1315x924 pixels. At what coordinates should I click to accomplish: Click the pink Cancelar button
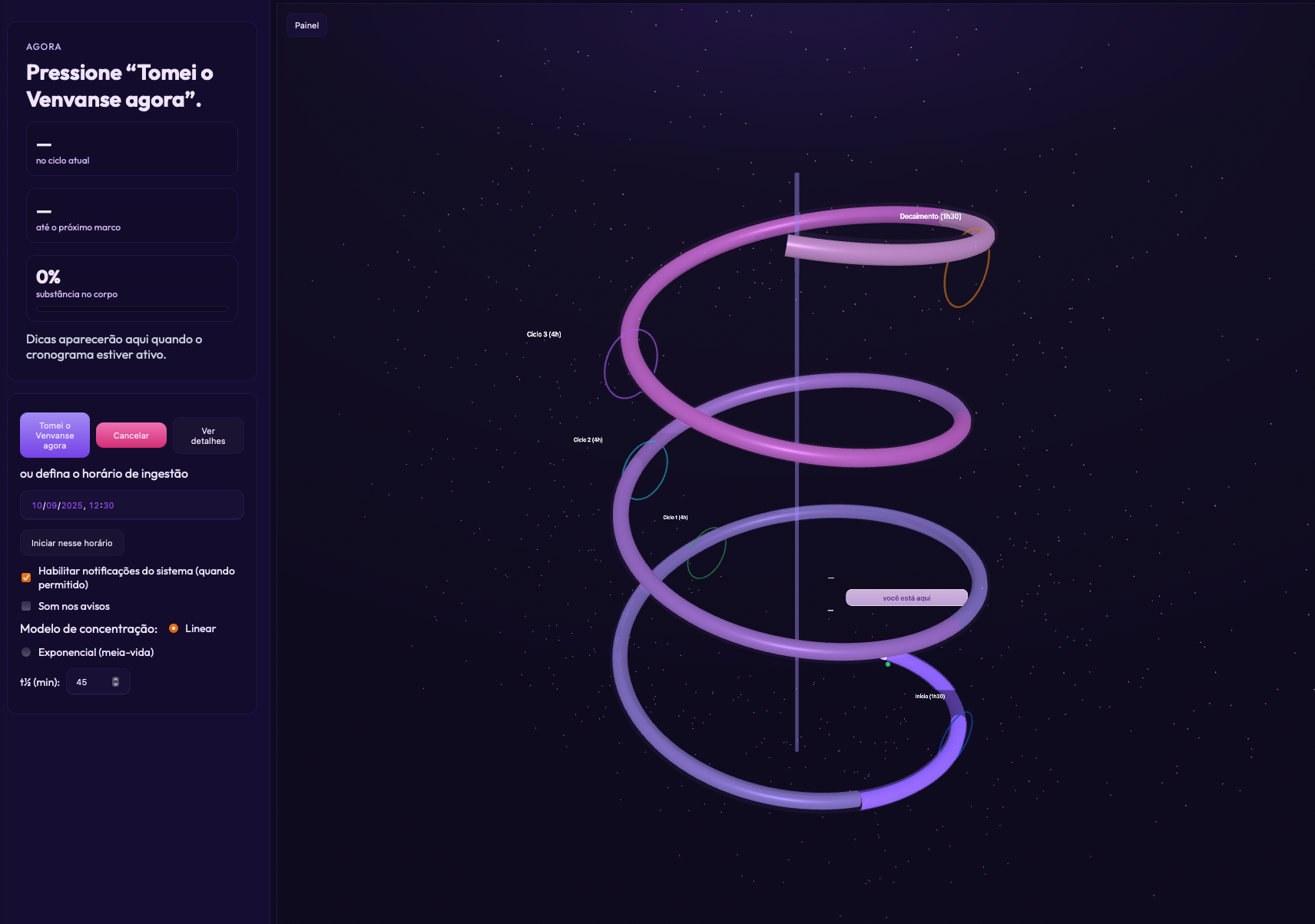tap(131, 435)
